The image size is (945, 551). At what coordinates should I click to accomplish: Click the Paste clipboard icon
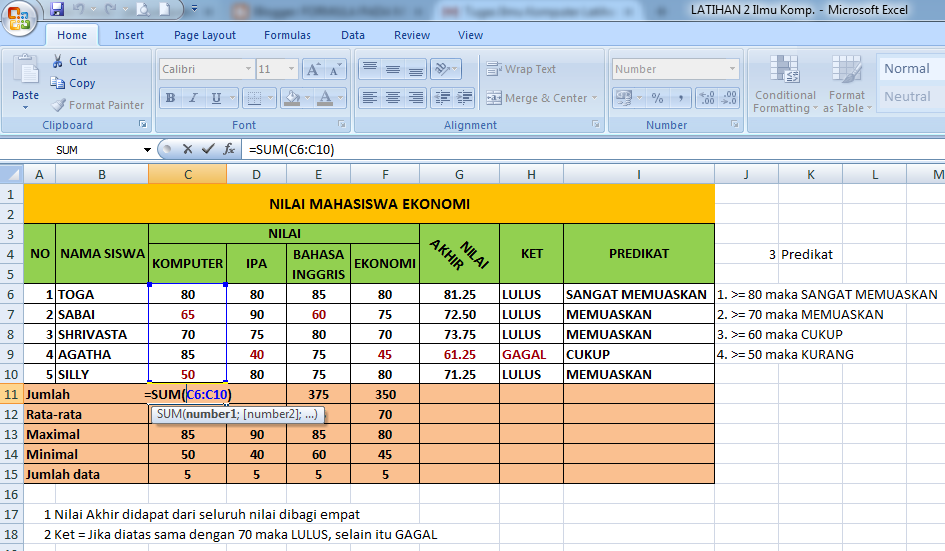click(25, 71)
